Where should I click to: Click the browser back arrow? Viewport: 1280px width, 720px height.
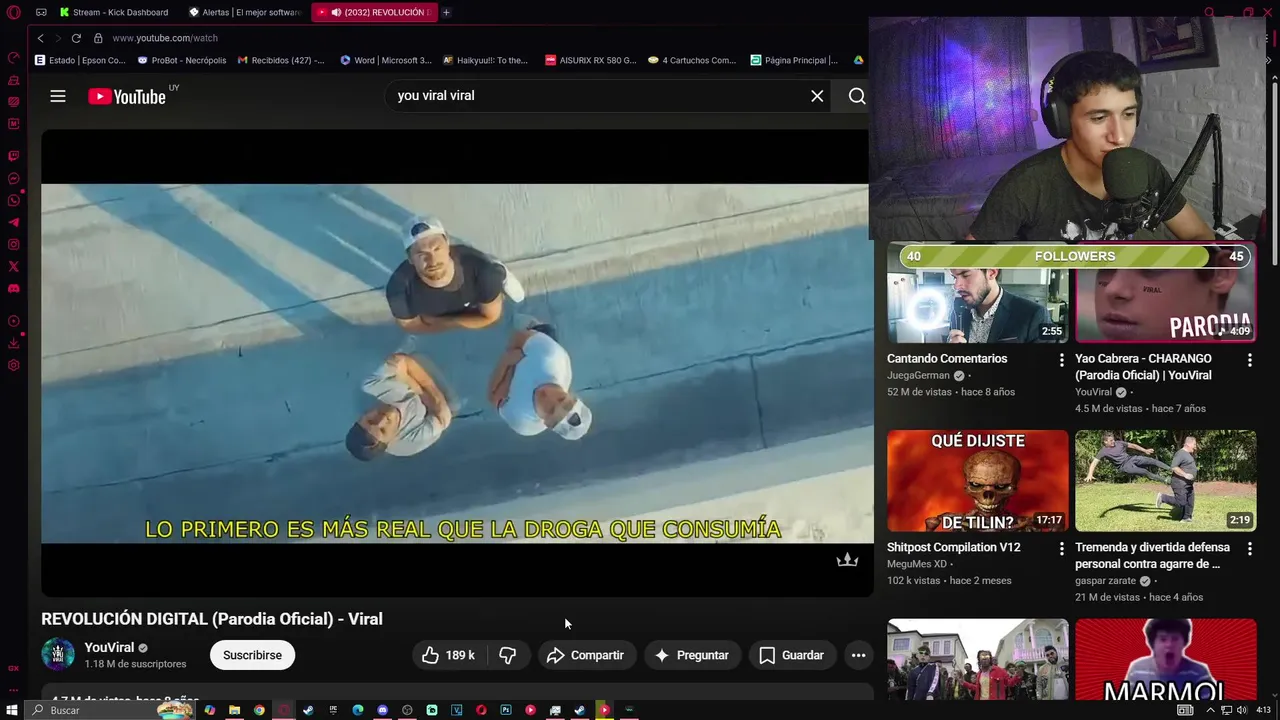40,38
